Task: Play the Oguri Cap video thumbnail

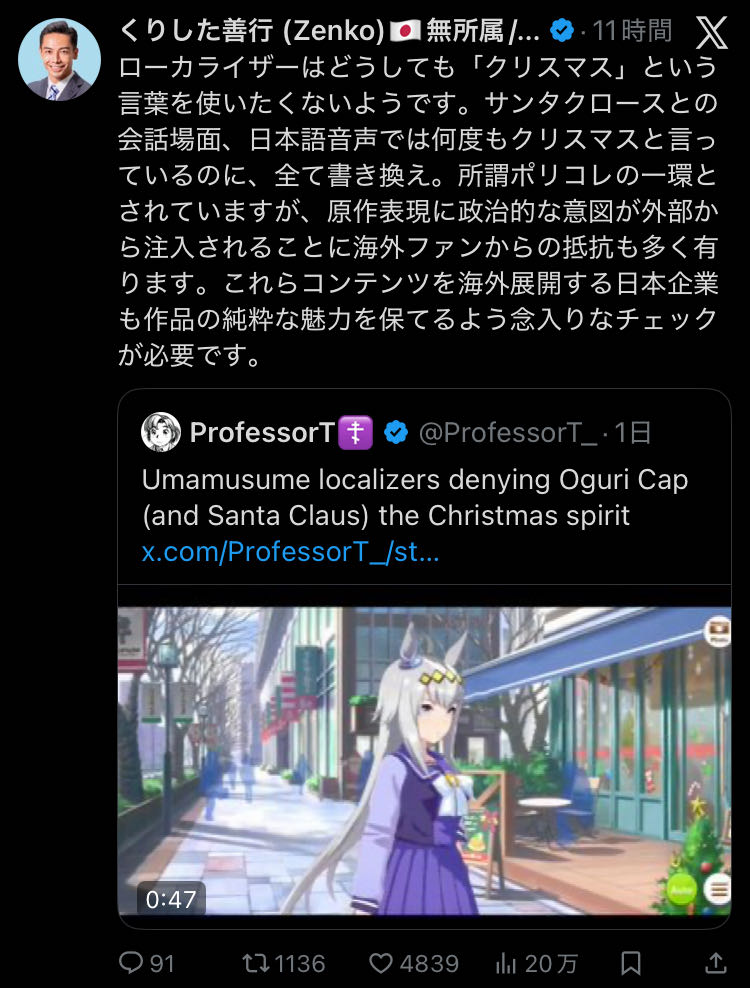Action: tap(424, 761)
